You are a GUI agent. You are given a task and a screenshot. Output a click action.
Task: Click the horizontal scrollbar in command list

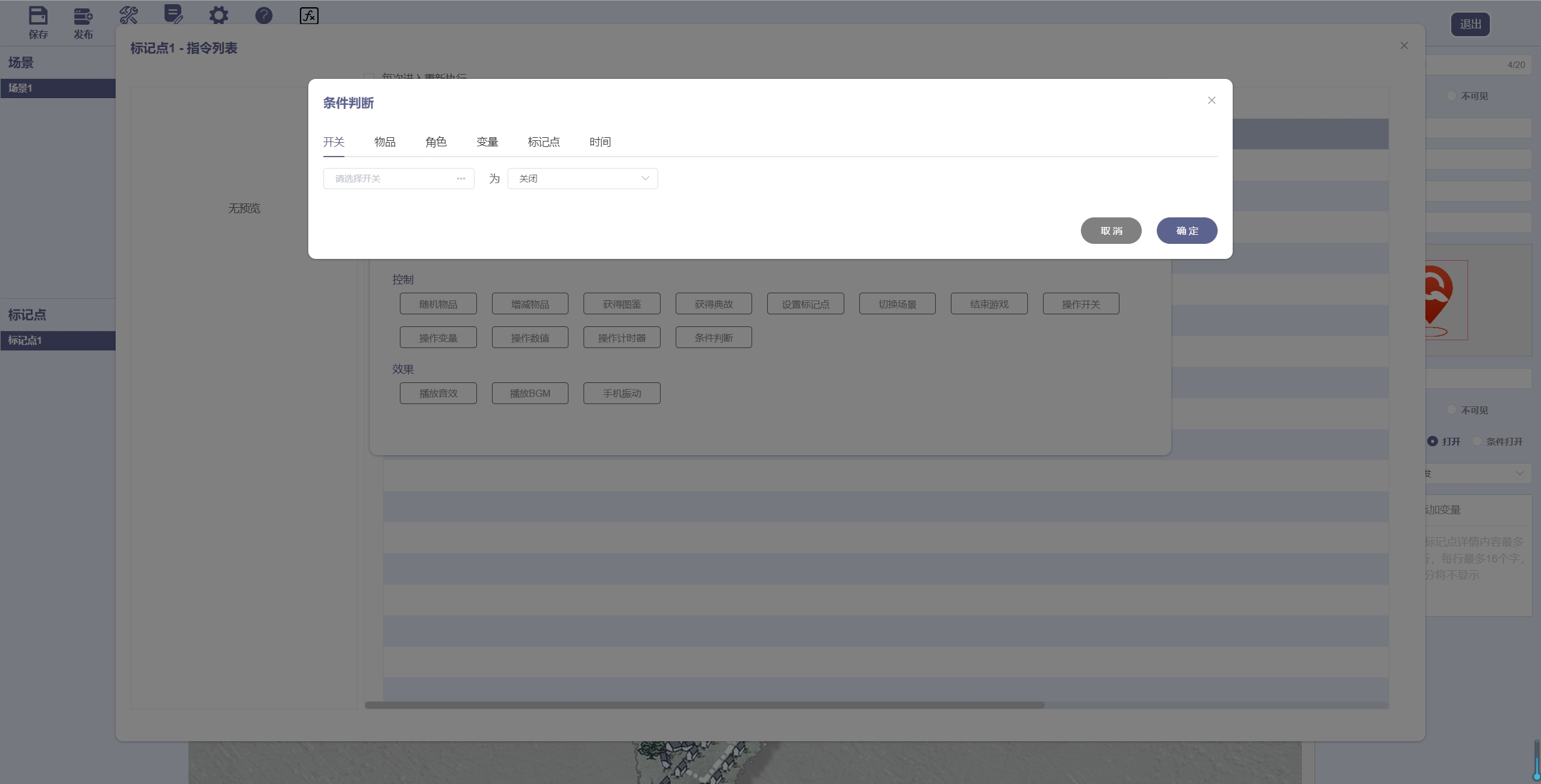(705, 705)
